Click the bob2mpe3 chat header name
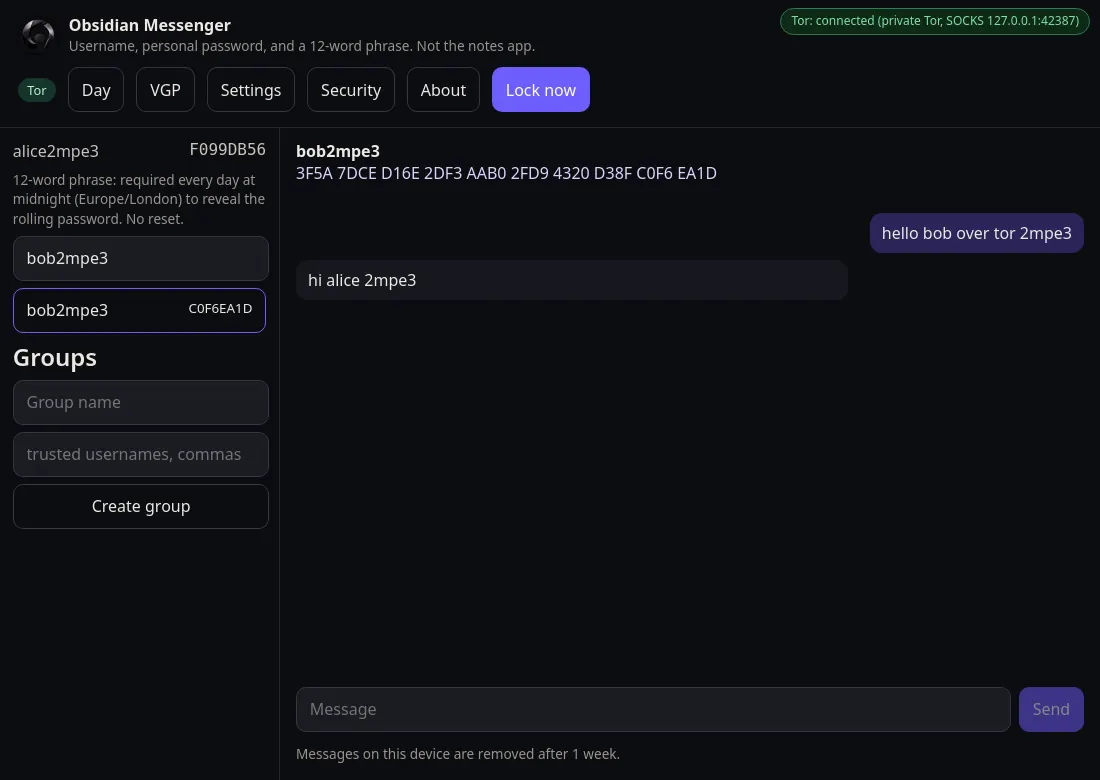This screenshot has height=780, width=1100. click(x=338, y=151)
